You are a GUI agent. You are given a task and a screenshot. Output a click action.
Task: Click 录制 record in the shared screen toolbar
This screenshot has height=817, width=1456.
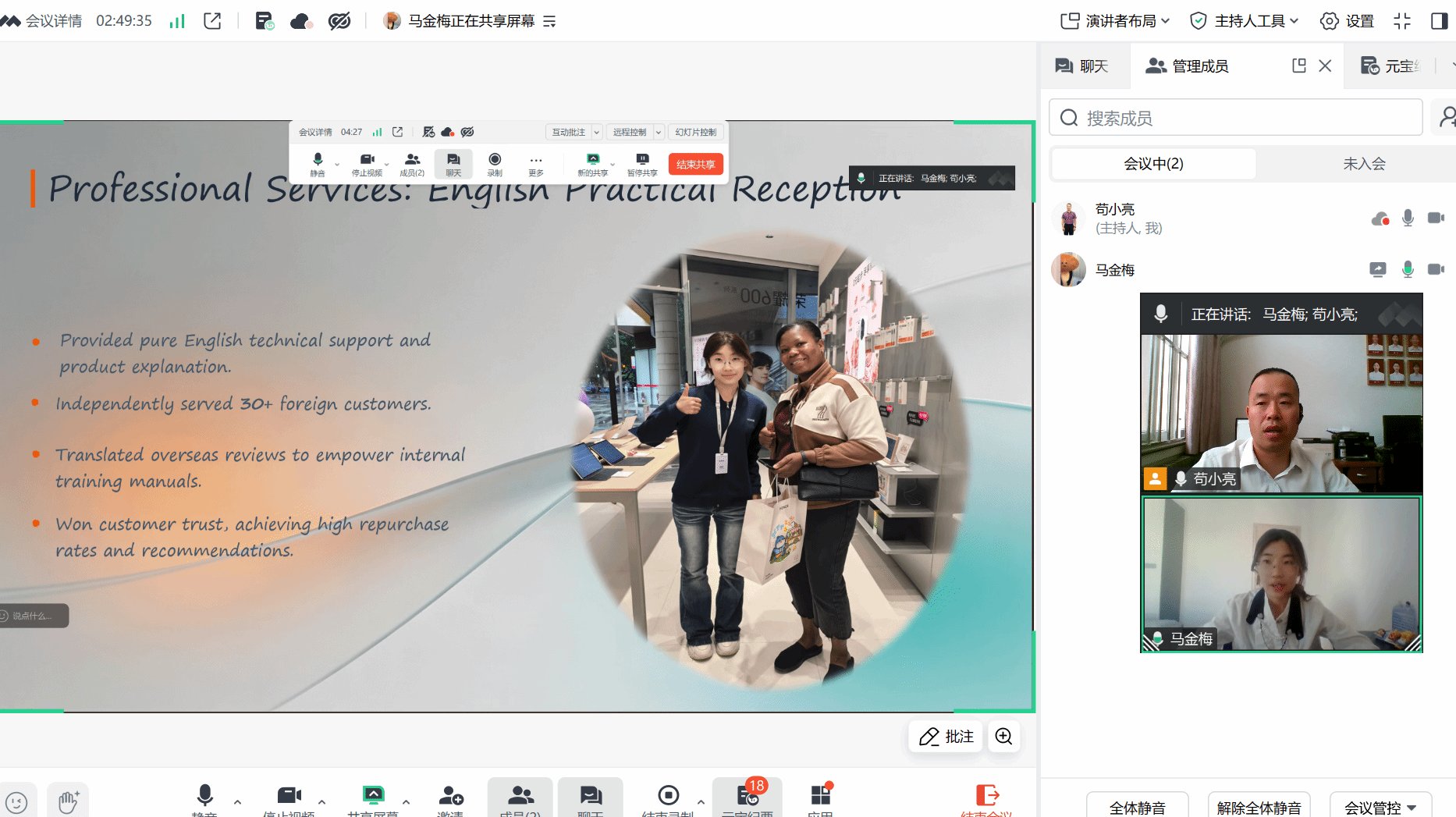(495, 164)
